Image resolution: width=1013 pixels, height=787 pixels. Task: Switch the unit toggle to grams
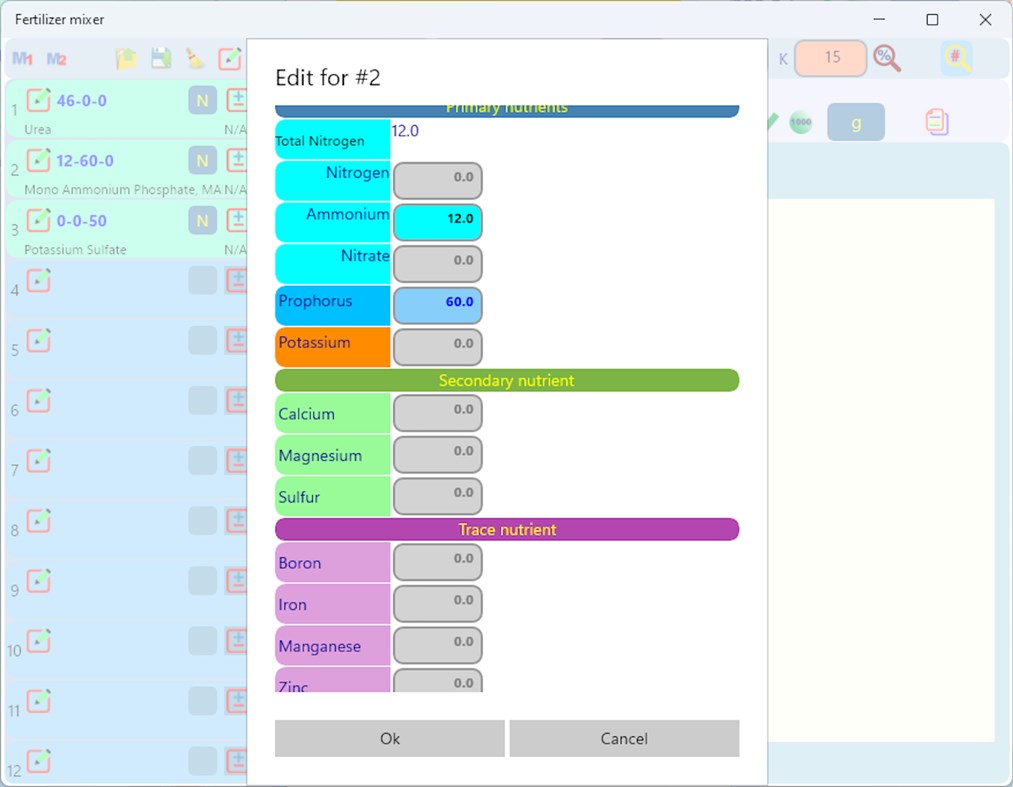(856, 121)
